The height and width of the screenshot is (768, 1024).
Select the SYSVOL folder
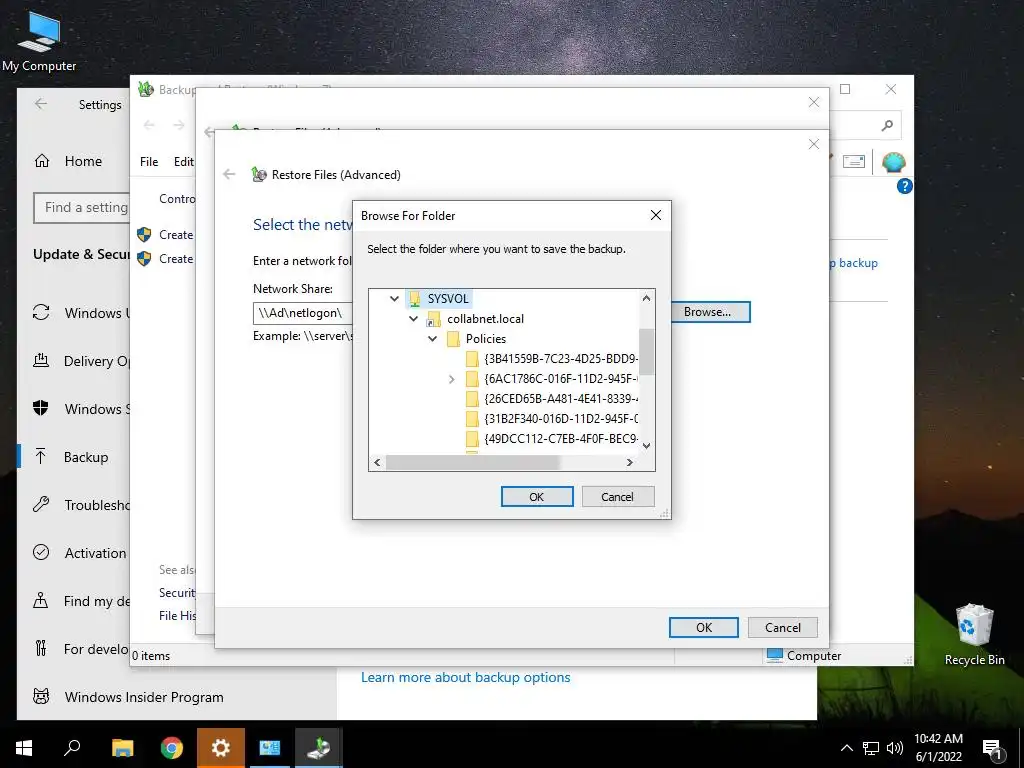pos(448,298)
